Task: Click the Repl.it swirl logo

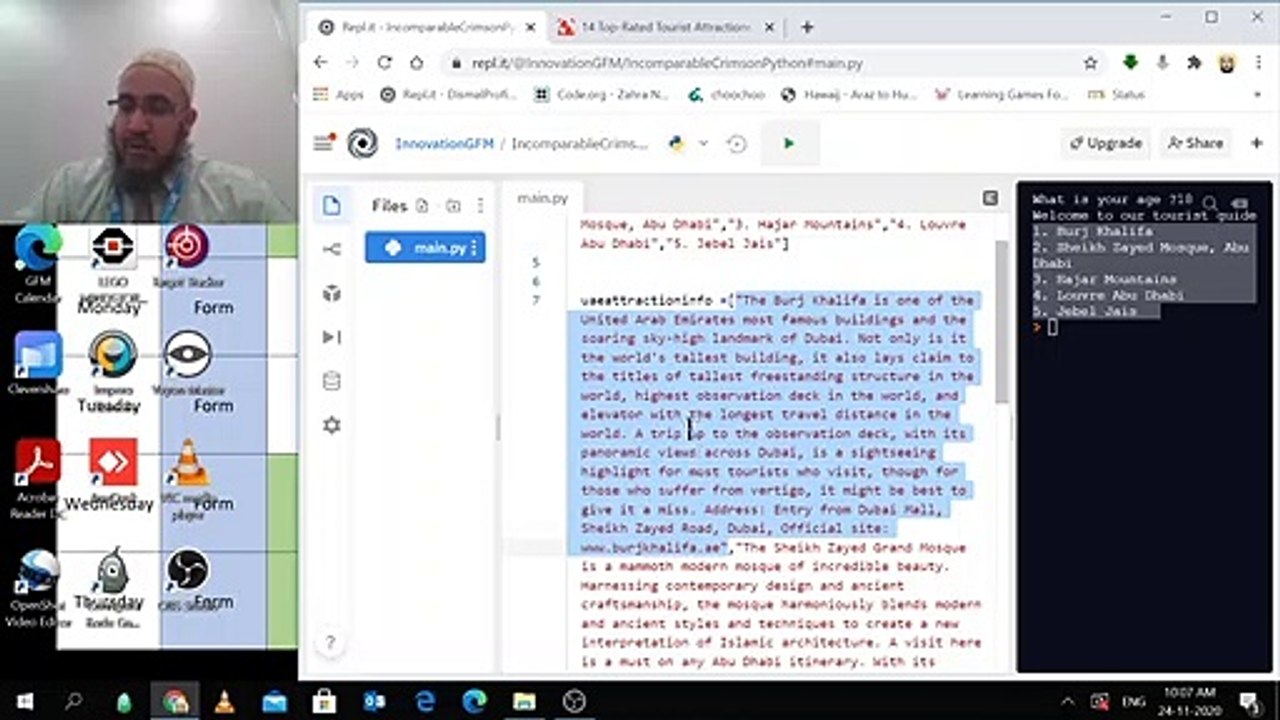Action: pyautogui.click(x=362, y=143)
